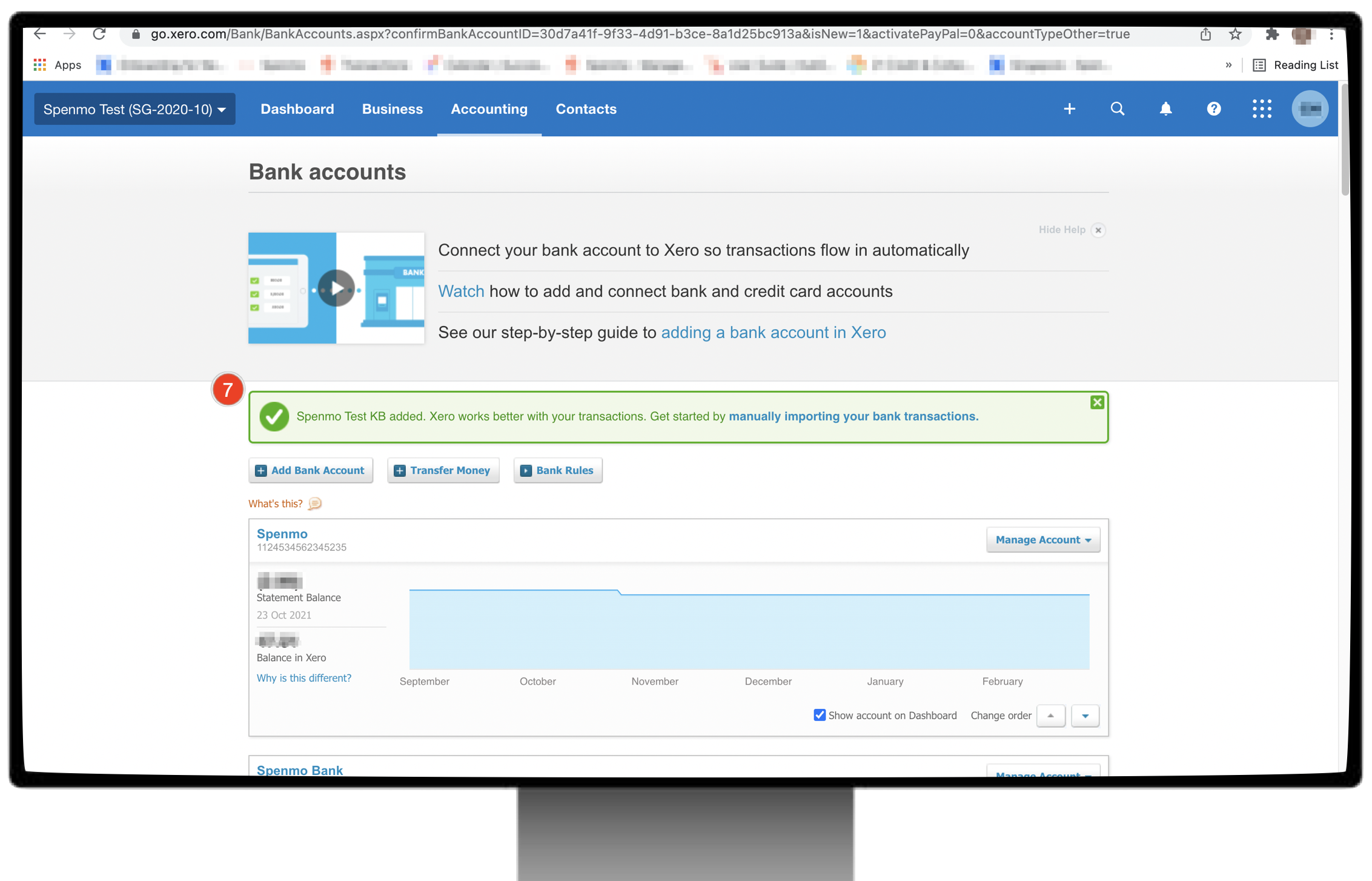This screenshot has height=881, width=1372.
Task: Click the 23 Oct 2021 statement date
Action: click(x=284, y=616)
